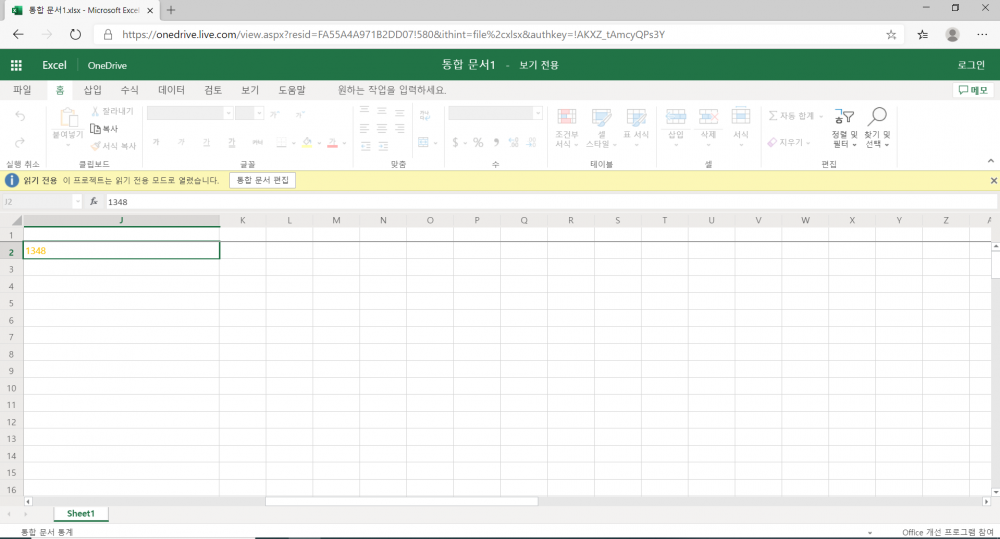
Task: Click the browser favorites star icon
Action: point(891,34)
